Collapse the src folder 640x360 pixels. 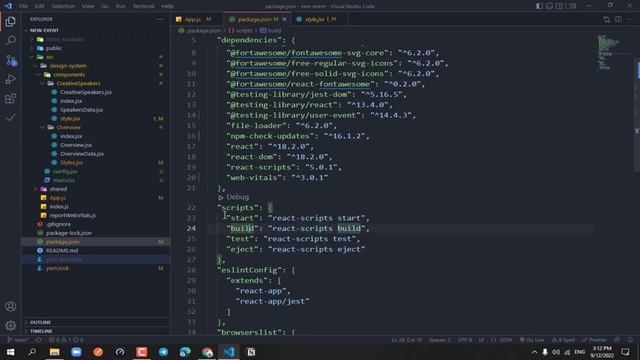click(49, 57)
